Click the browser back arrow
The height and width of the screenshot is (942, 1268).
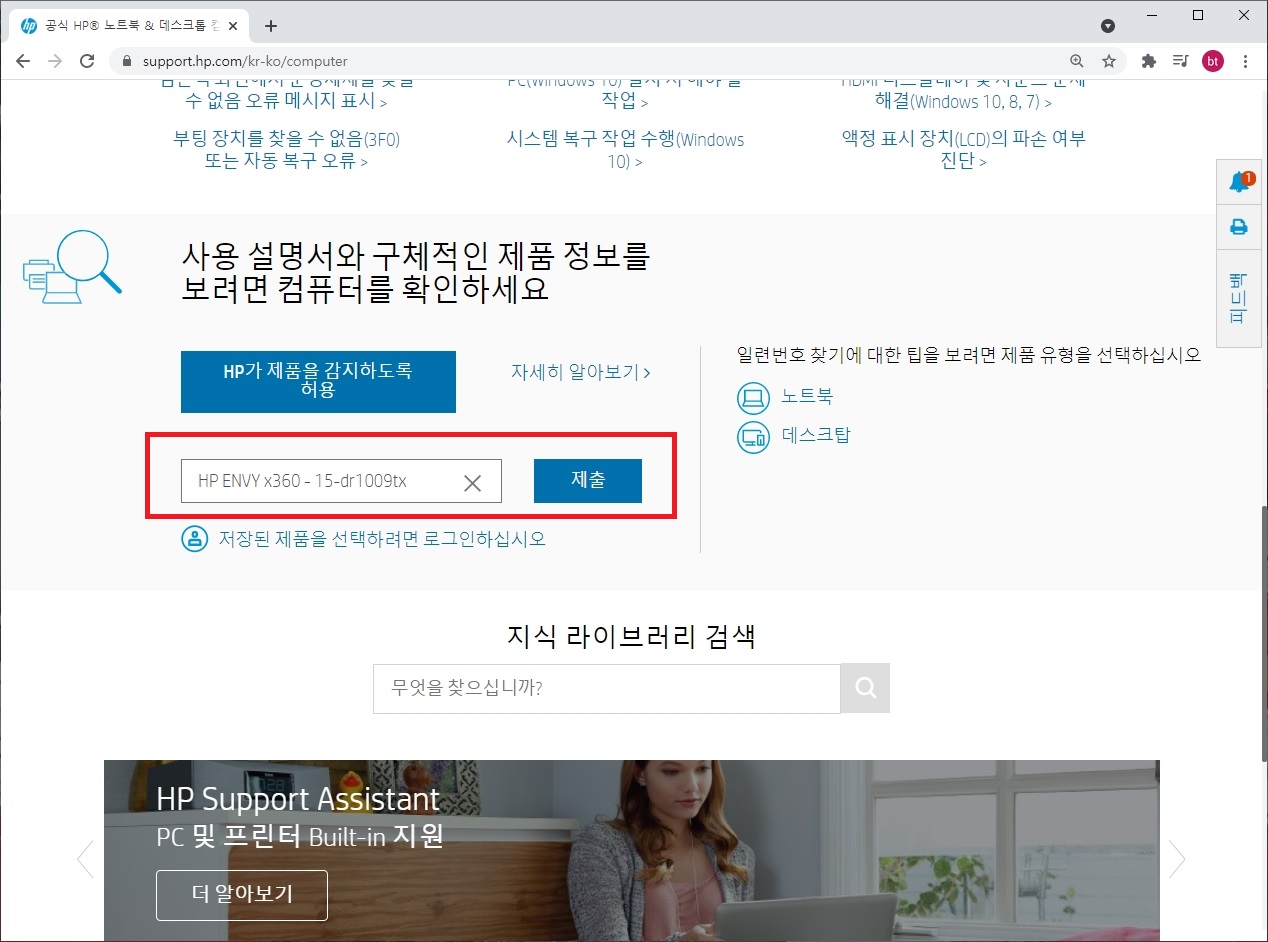[23, 61]
